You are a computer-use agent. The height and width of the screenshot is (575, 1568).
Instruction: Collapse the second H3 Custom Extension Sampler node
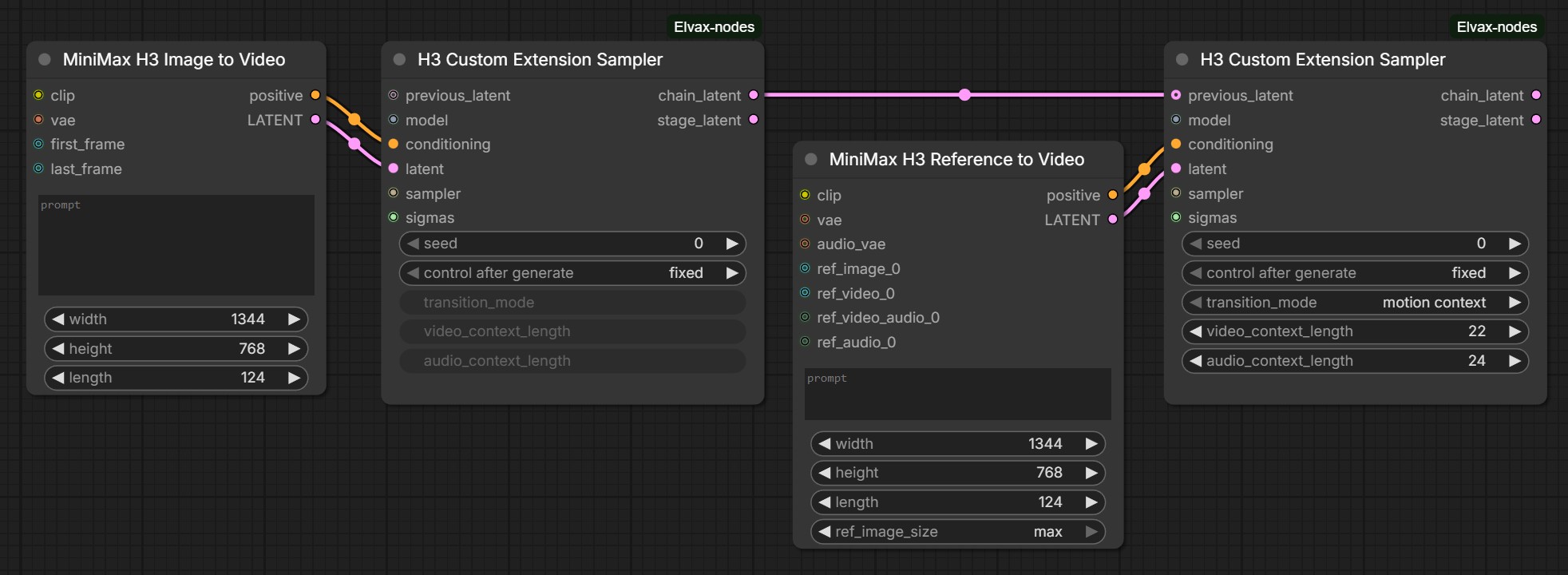pyautogui.click(x=1182, y=60)
